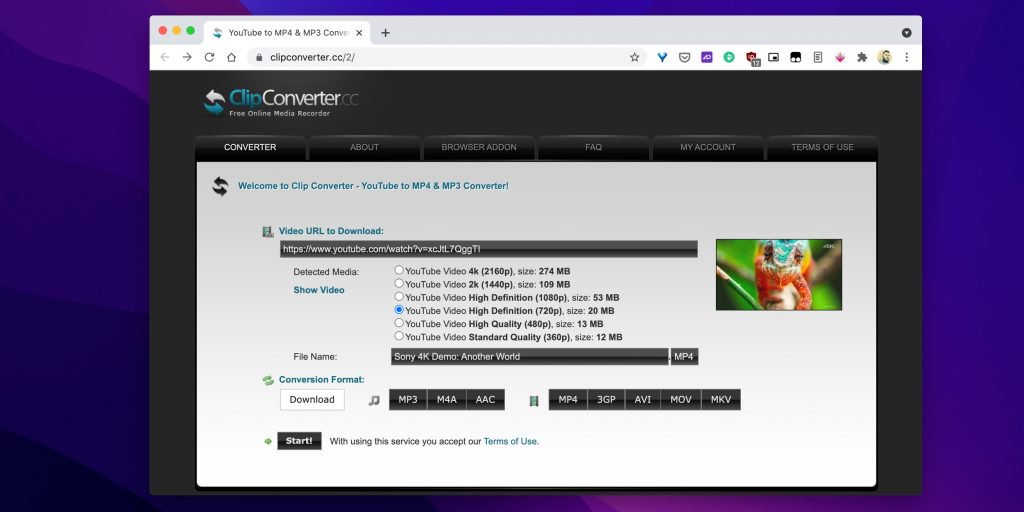The image size is (1024, 512).
Task: Expand the tab search arrow in title bar
Action: pos(906,32)
